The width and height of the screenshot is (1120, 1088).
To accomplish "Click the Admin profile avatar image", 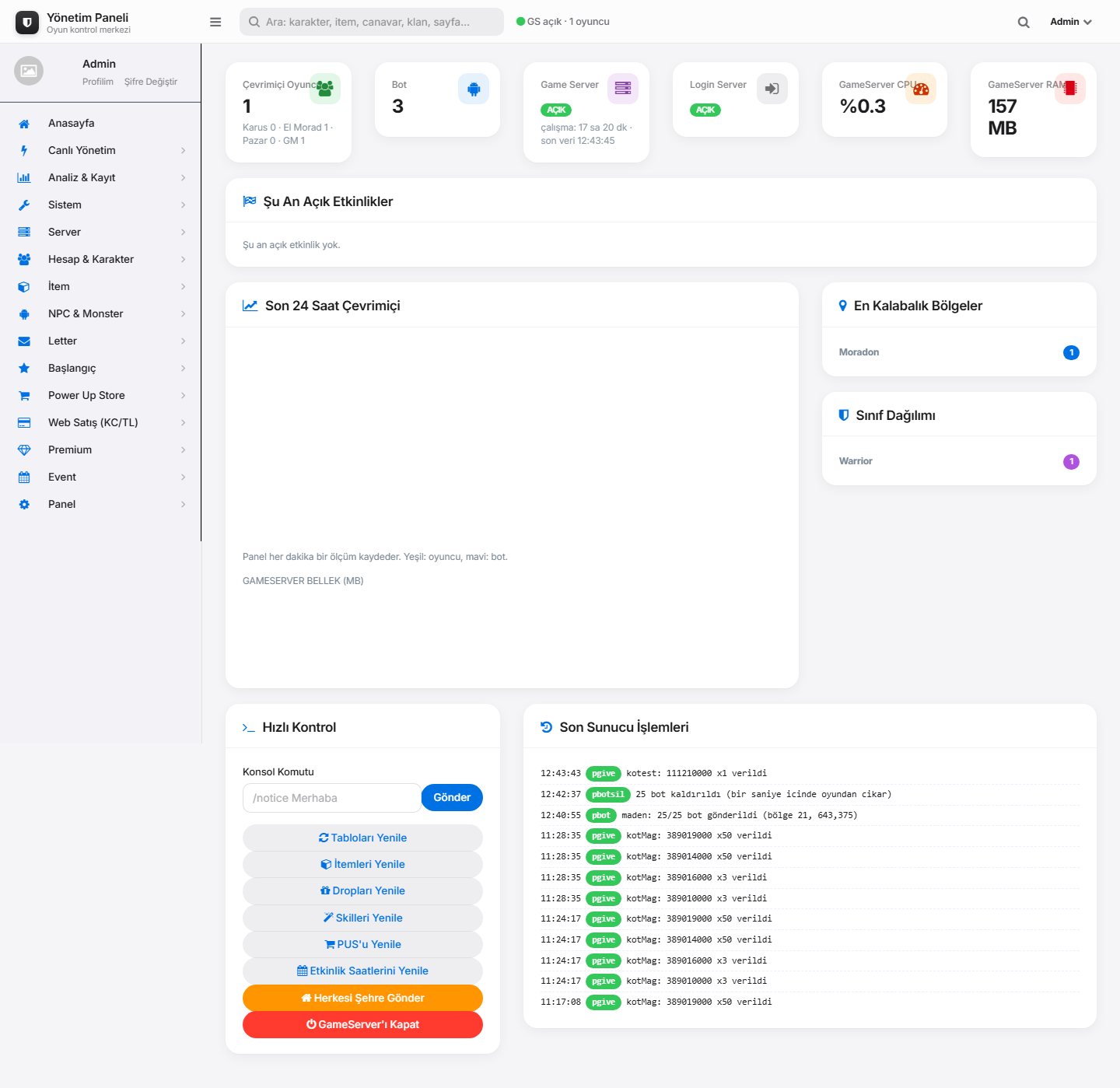I will [29, 71].
